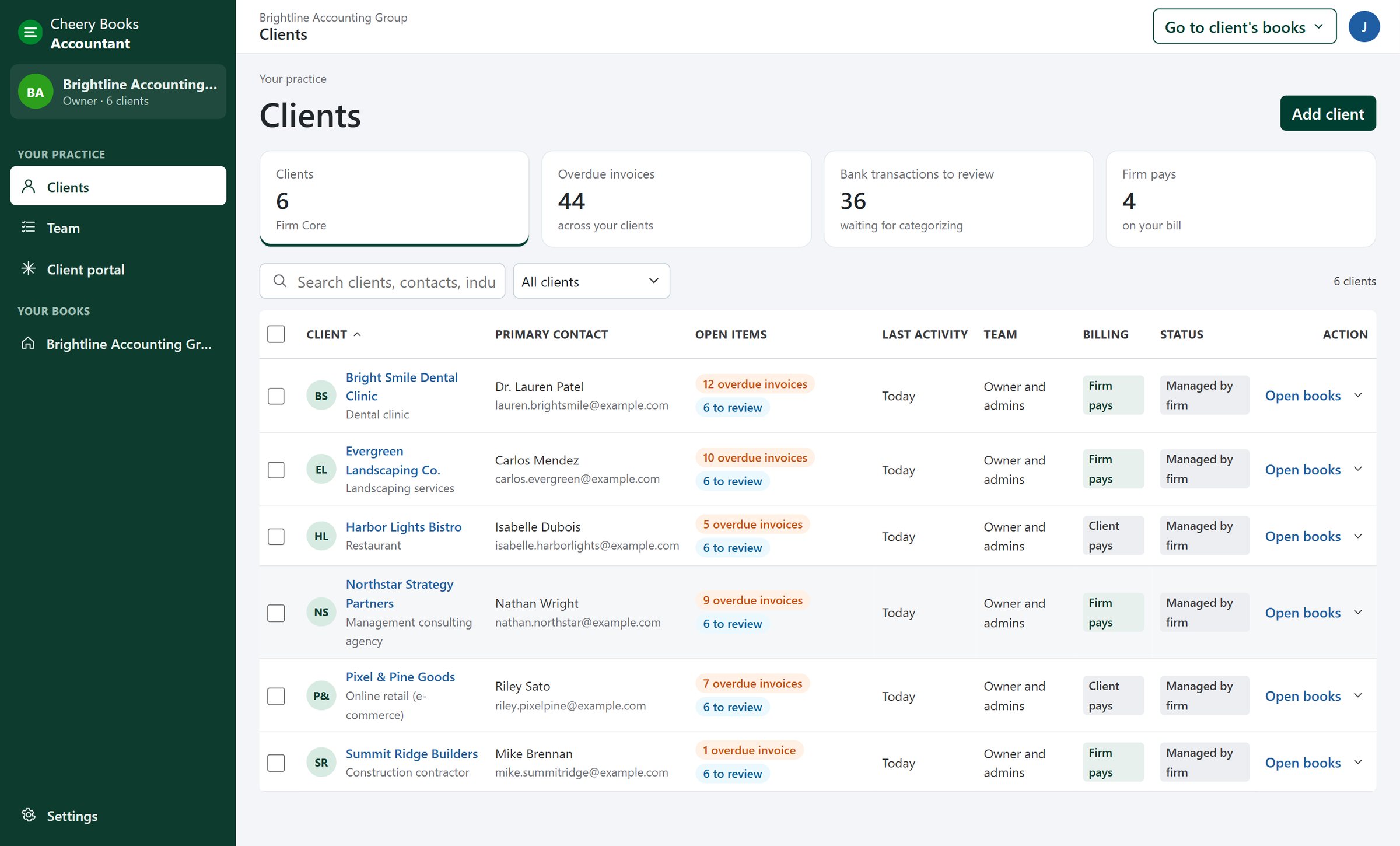
Task: Expand action chevron for Summit Ridge Builders
Action: 1358,762
